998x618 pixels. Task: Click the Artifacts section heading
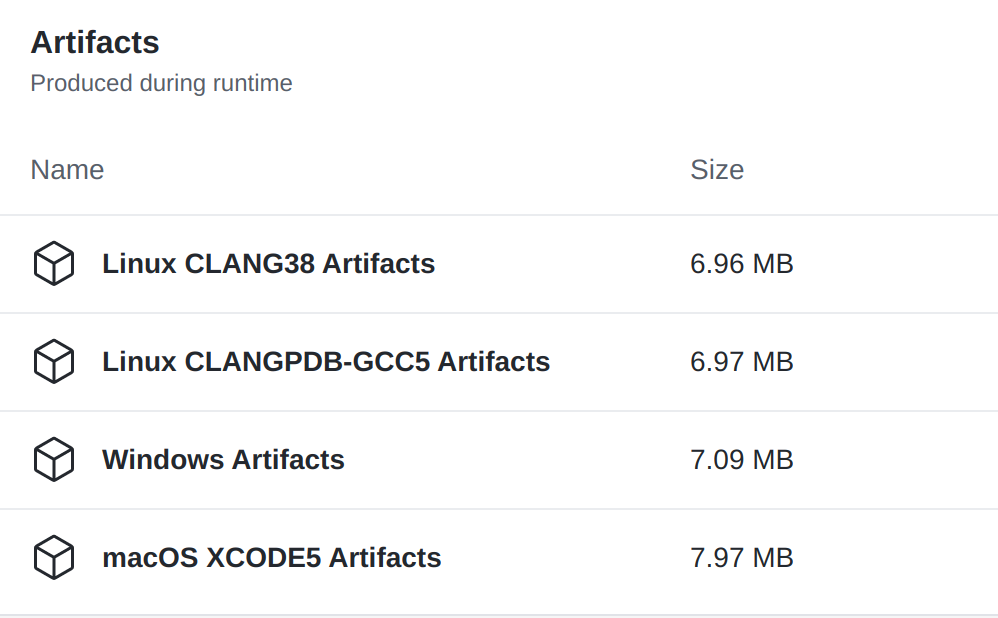(x=95, y=43)
